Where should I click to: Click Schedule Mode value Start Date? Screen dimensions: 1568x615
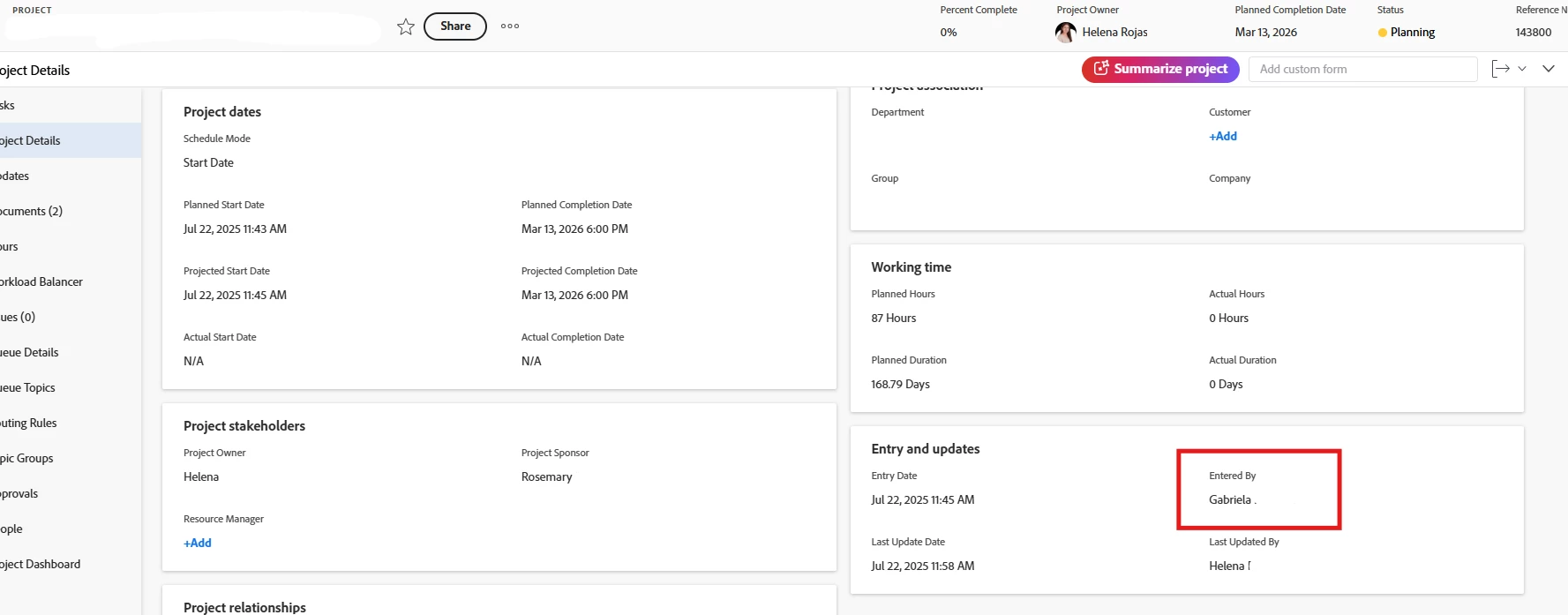pos(208,162)
